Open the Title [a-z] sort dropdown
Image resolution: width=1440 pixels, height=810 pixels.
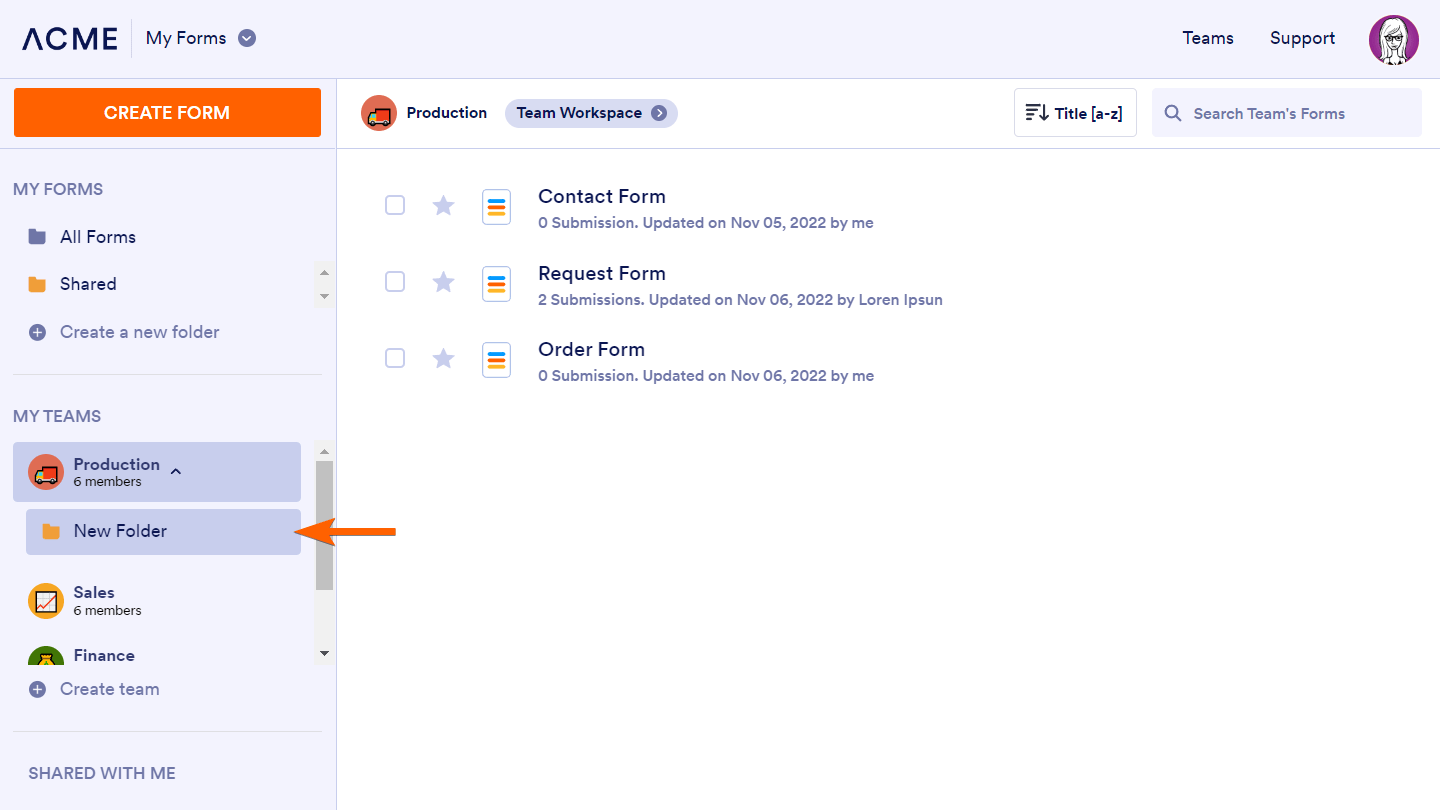1075,113
